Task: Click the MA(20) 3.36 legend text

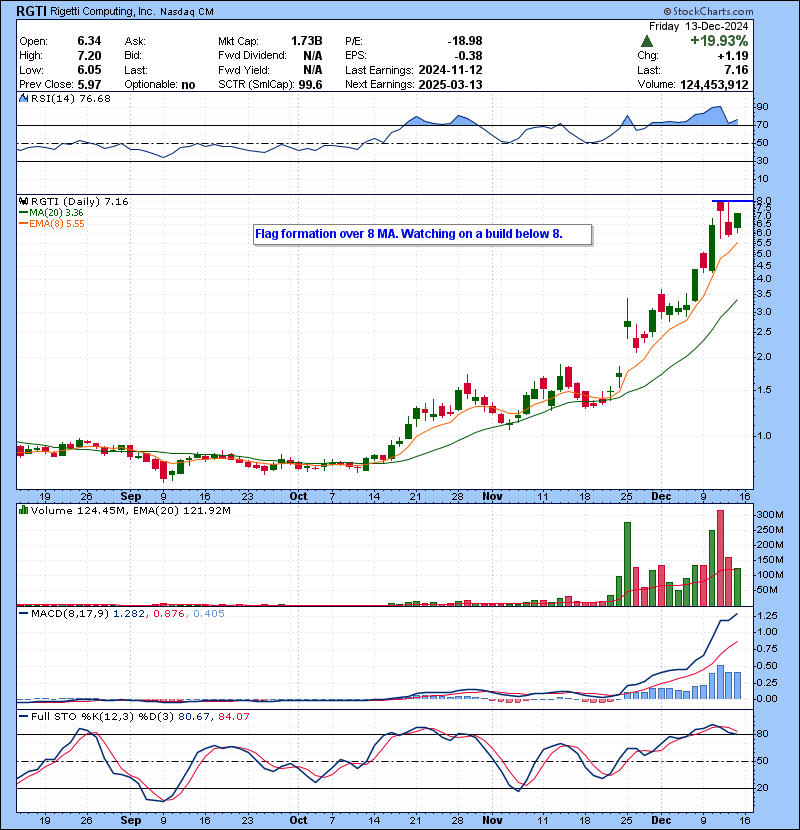Action: [x=56, y=212]
